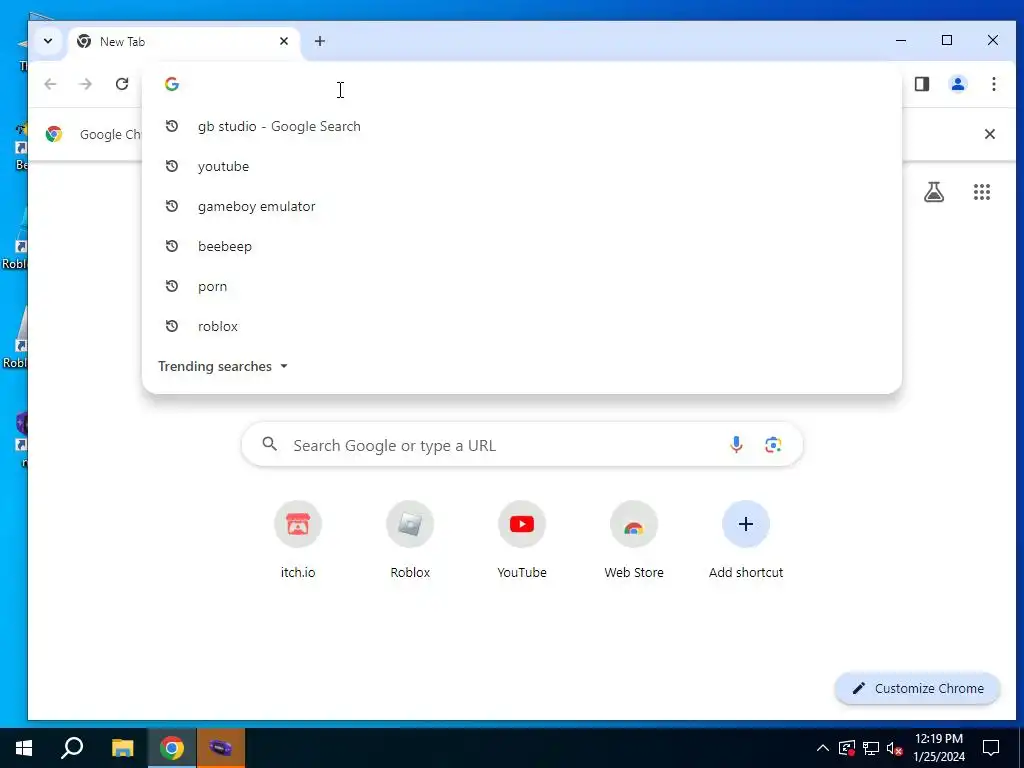
Task: Close the New Tab tab
Action: pos(283,41)
